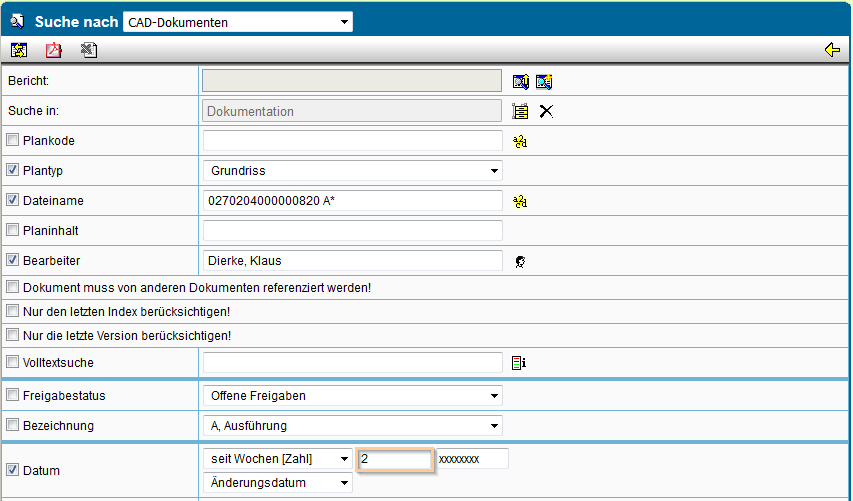Click the yellow back arrow icon
The width and height of the screenshot is (853, 501).
832,50
